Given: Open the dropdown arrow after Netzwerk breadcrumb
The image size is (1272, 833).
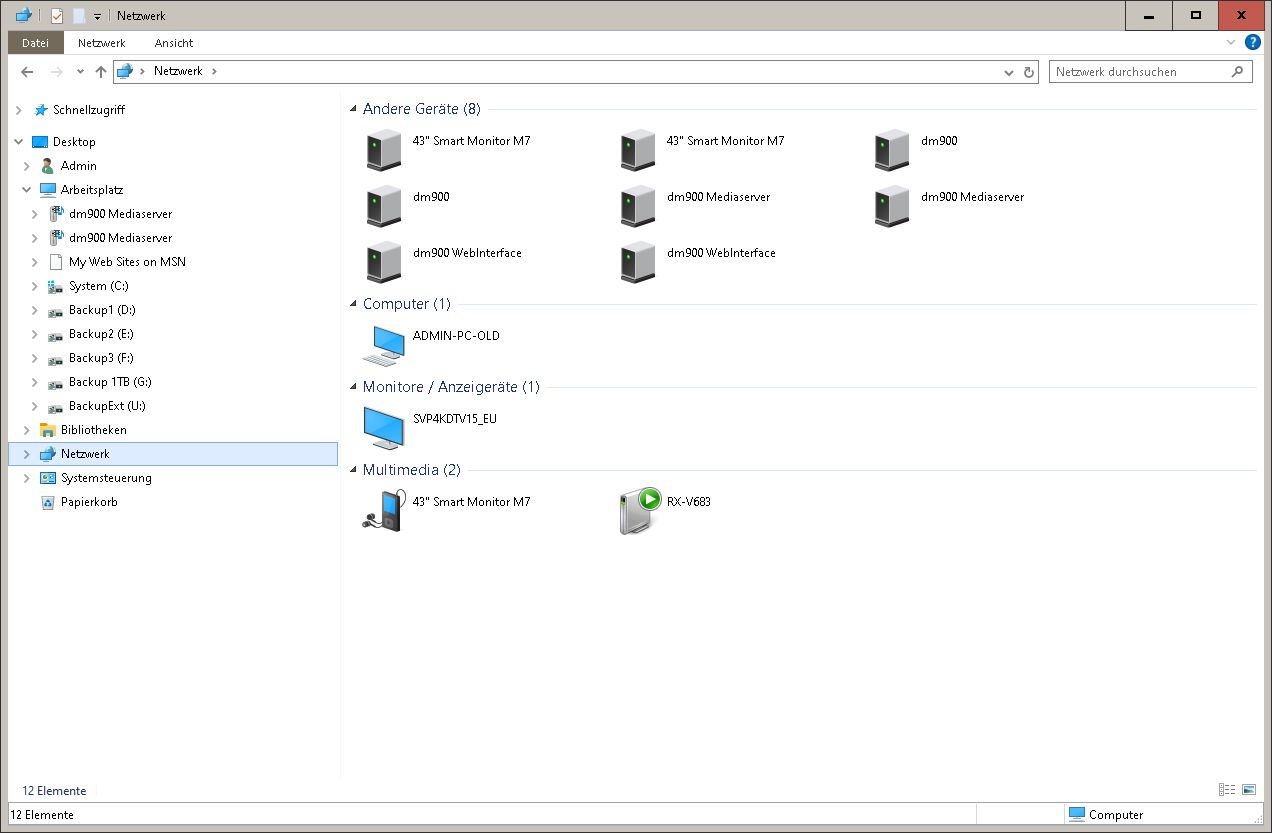Looking at the screenshot, I should [214, 71].
